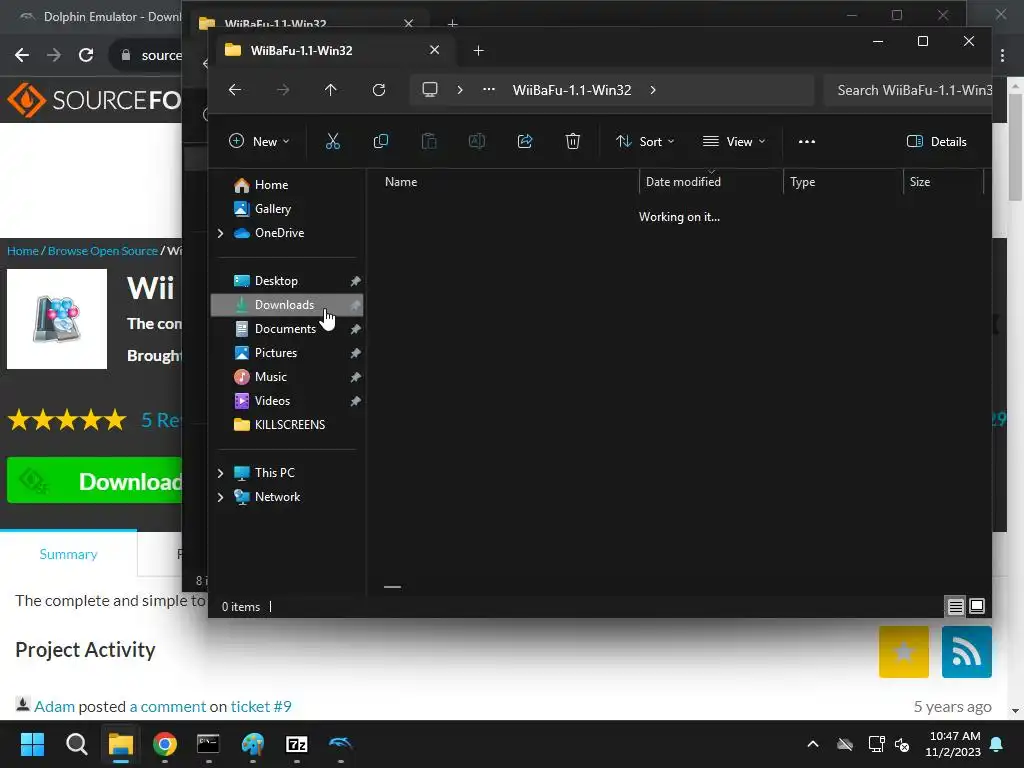The height and width of the screenshot is (768, 1024).
Task: Go up one folder level arrow
Action: click(x=330, y=89)
